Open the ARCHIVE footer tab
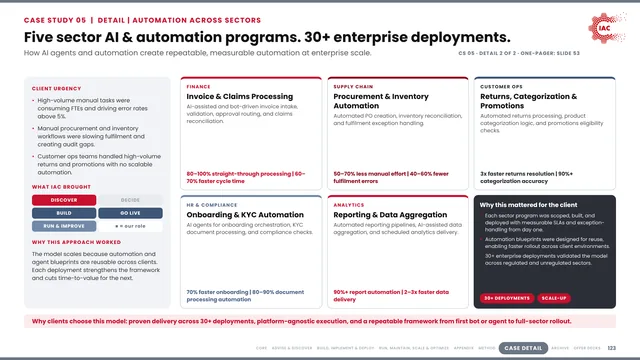 point(560,348)
